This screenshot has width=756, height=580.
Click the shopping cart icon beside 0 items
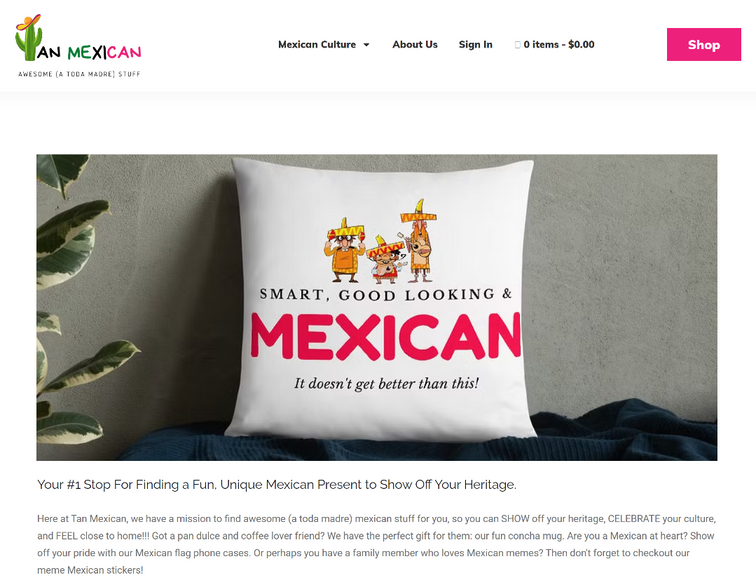tap(517, 45)
